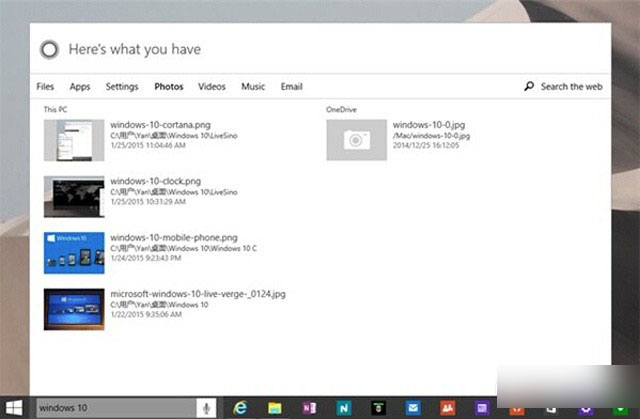This screenshot has width=640, height=419.
Task: Open windows-10-cortana.png thumbnail
Action: [x=74, y=140]
